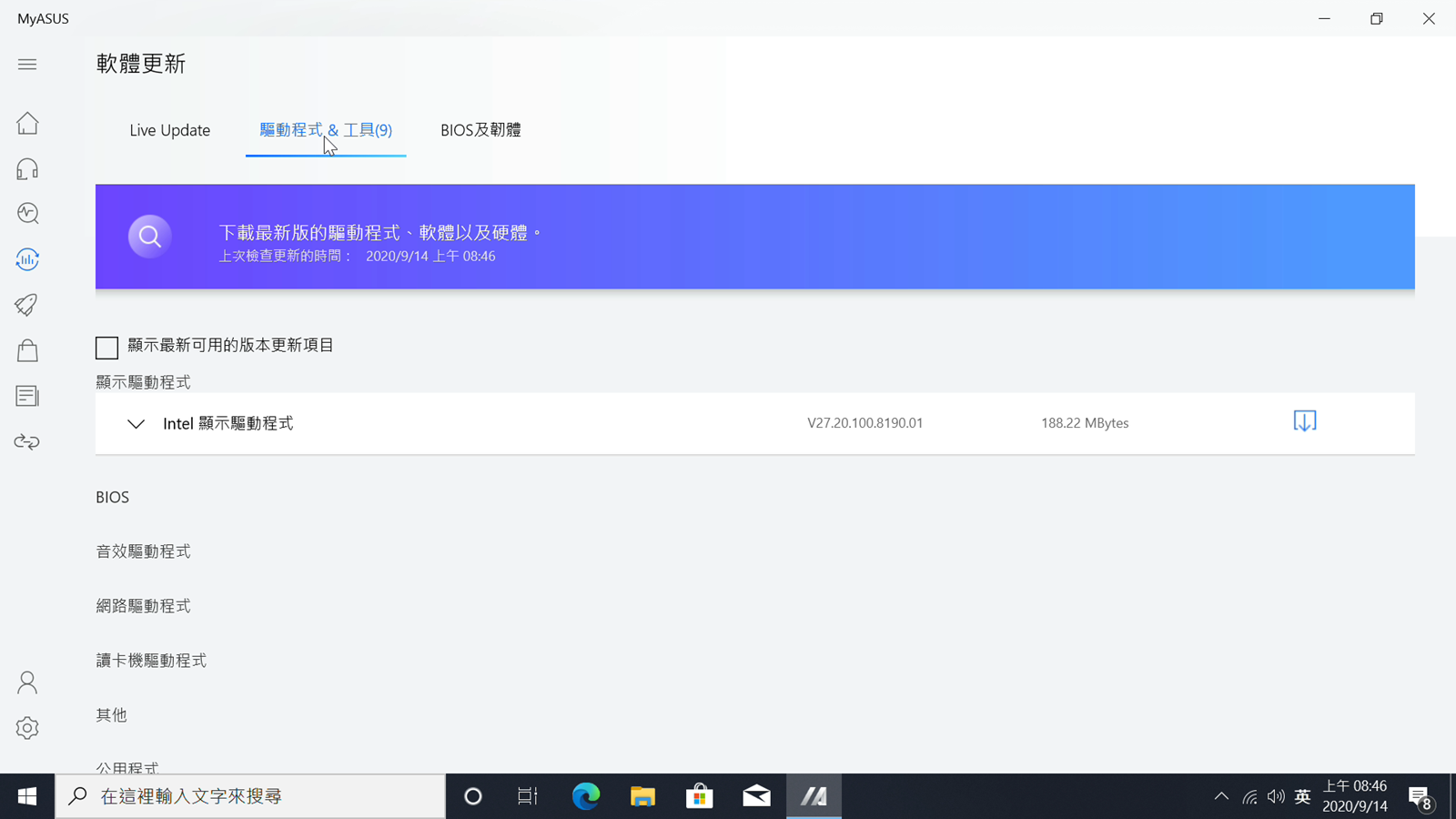Open the settings gear in sidebar
1456x819 pixels.
point(27,728)
